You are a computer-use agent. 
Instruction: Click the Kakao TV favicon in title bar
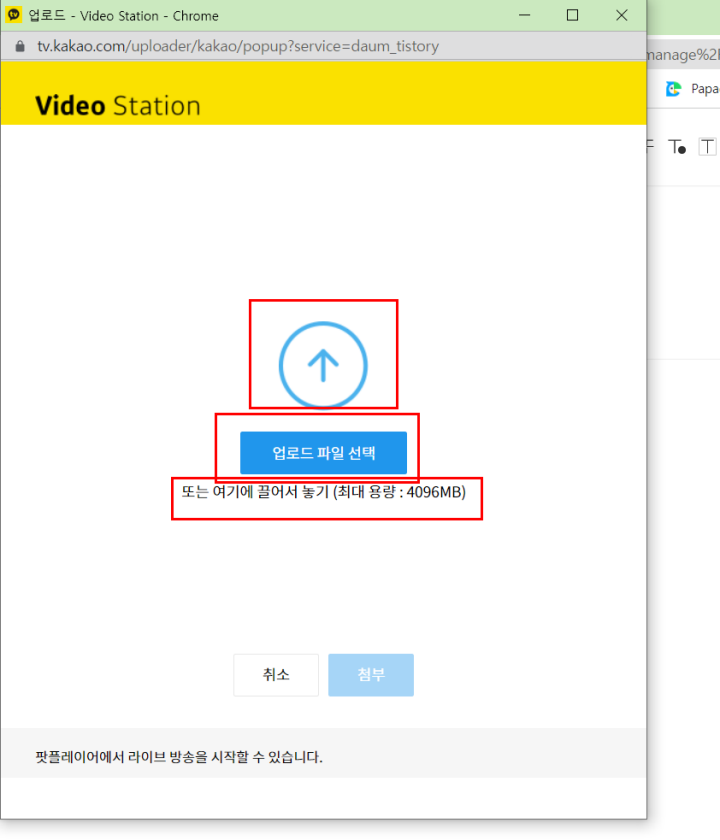coord(13,15)
